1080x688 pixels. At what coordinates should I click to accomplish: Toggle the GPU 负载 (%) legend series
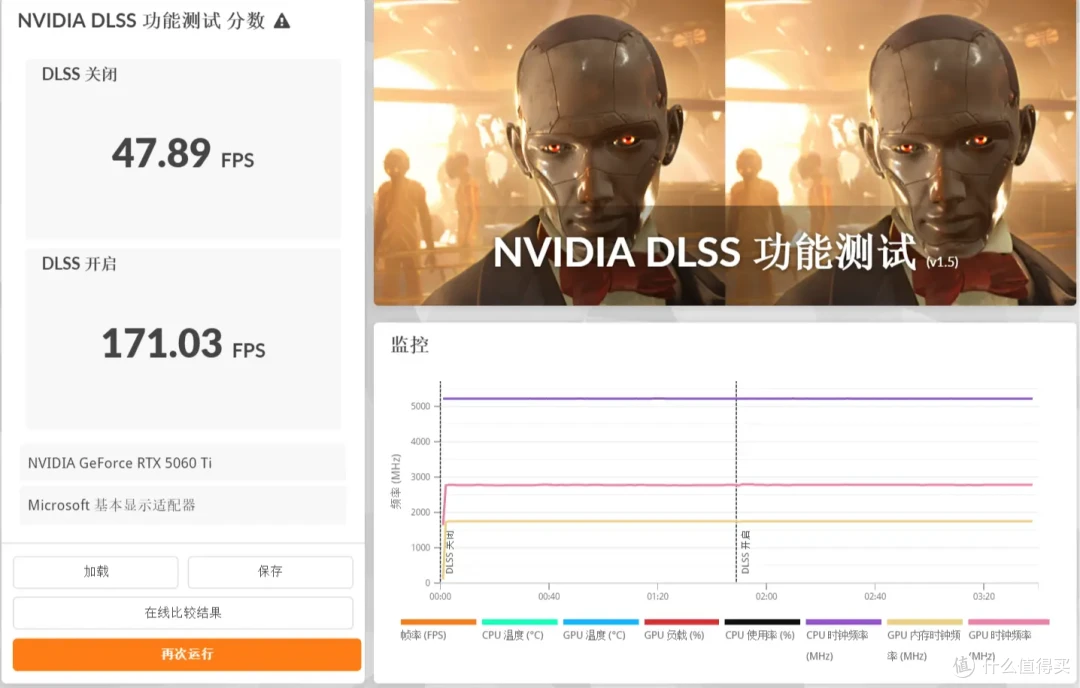681,630
